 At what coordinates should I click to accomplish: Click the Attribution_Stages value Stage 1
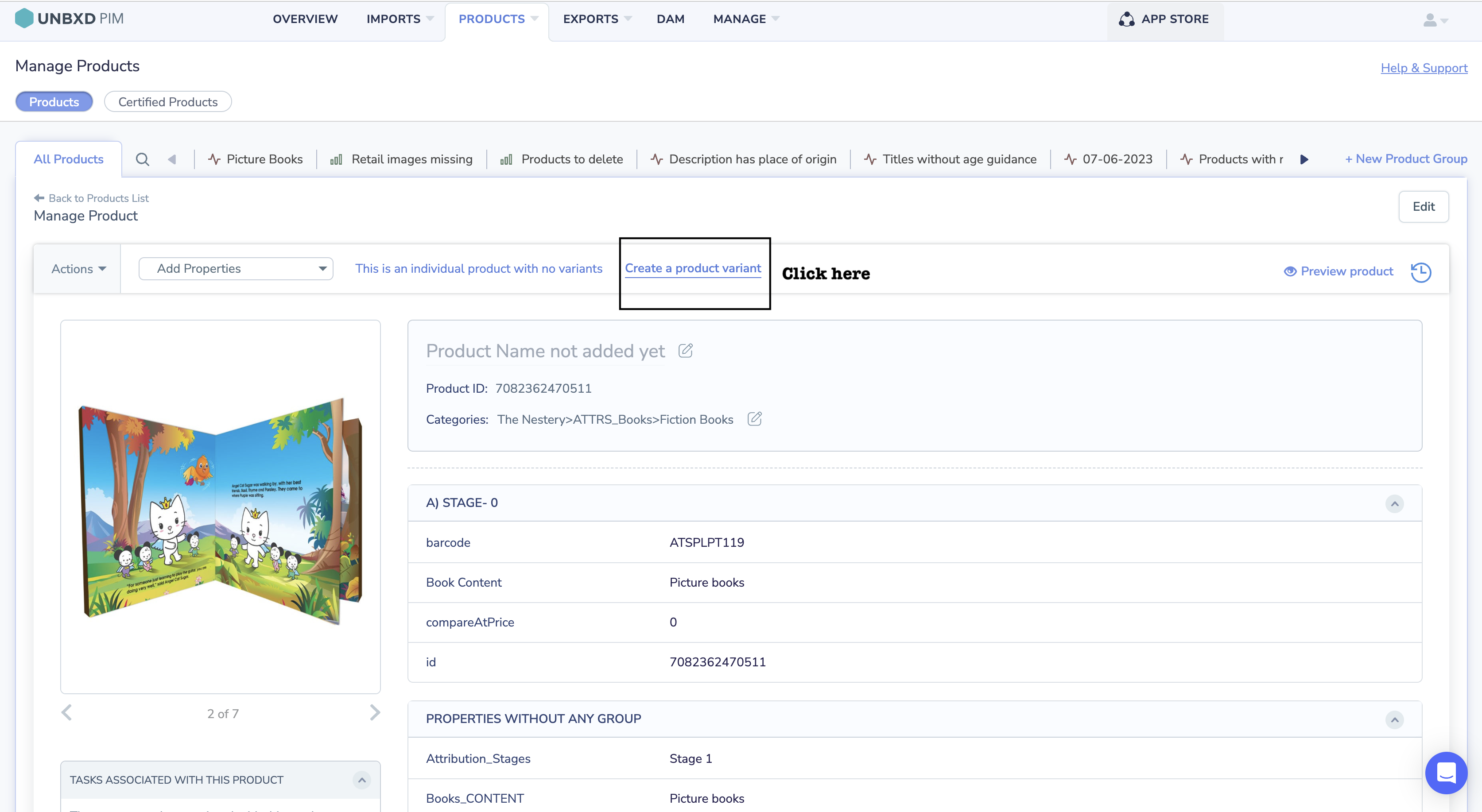(x=691, y=758)
